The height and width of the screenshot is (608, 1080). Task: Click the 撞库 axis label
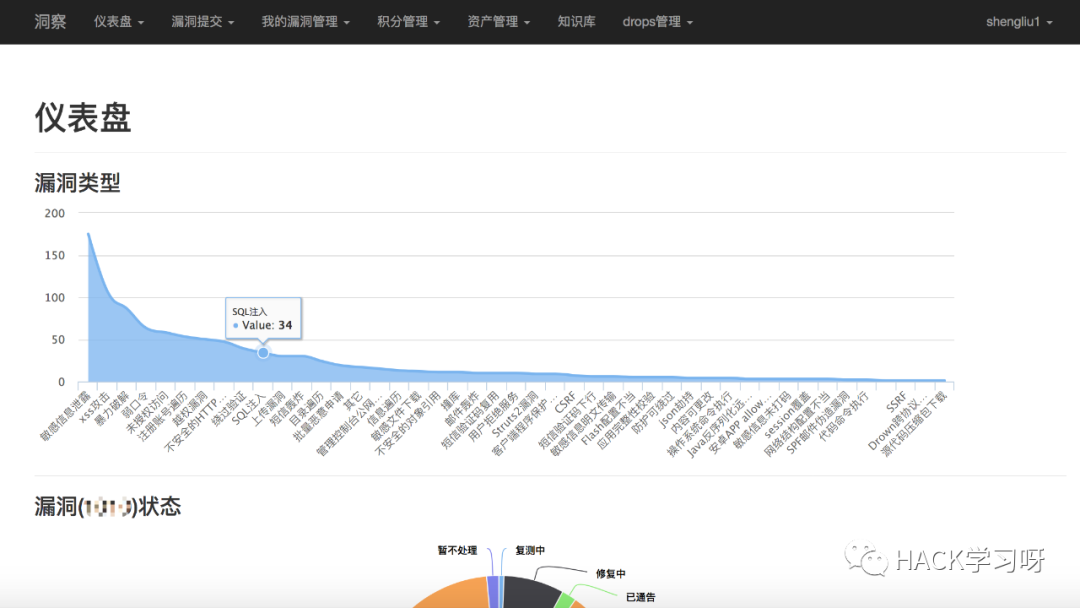pos(450,401)
